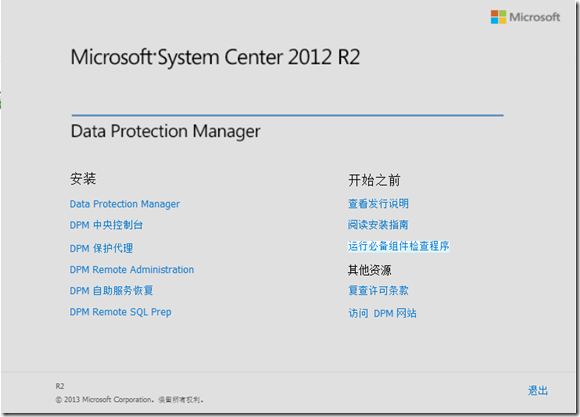Visit the 访问 DPM 网站 link
The width and height of the screenshot is (580, 417).
click(382, 313)
